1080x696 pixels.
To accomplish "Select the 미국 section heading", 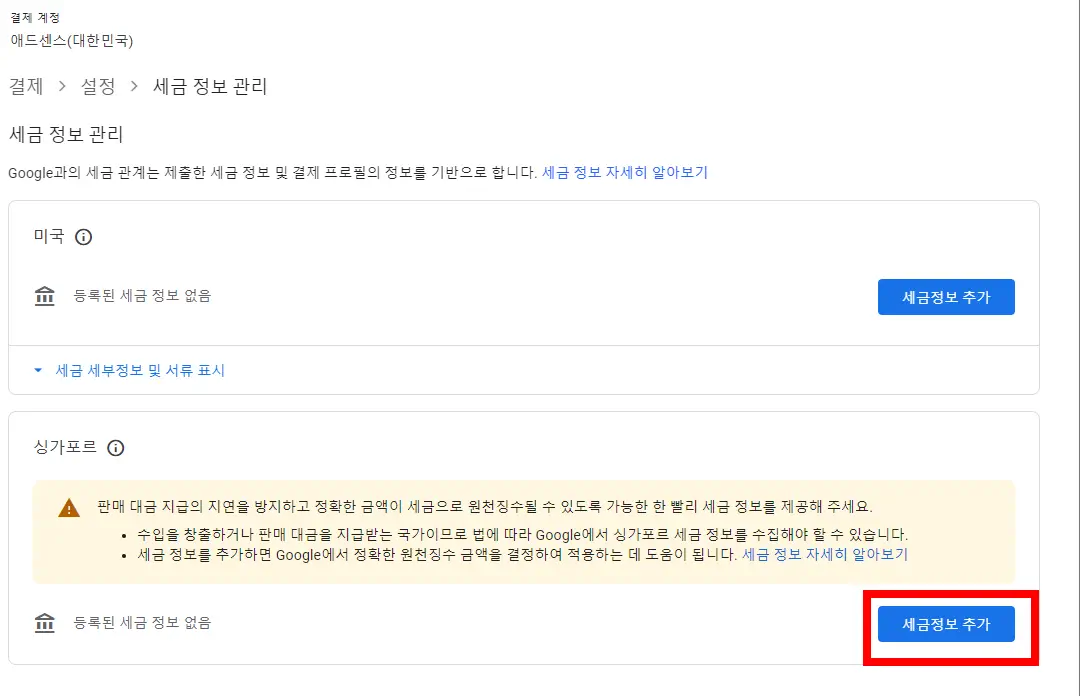I will [47, 237].
